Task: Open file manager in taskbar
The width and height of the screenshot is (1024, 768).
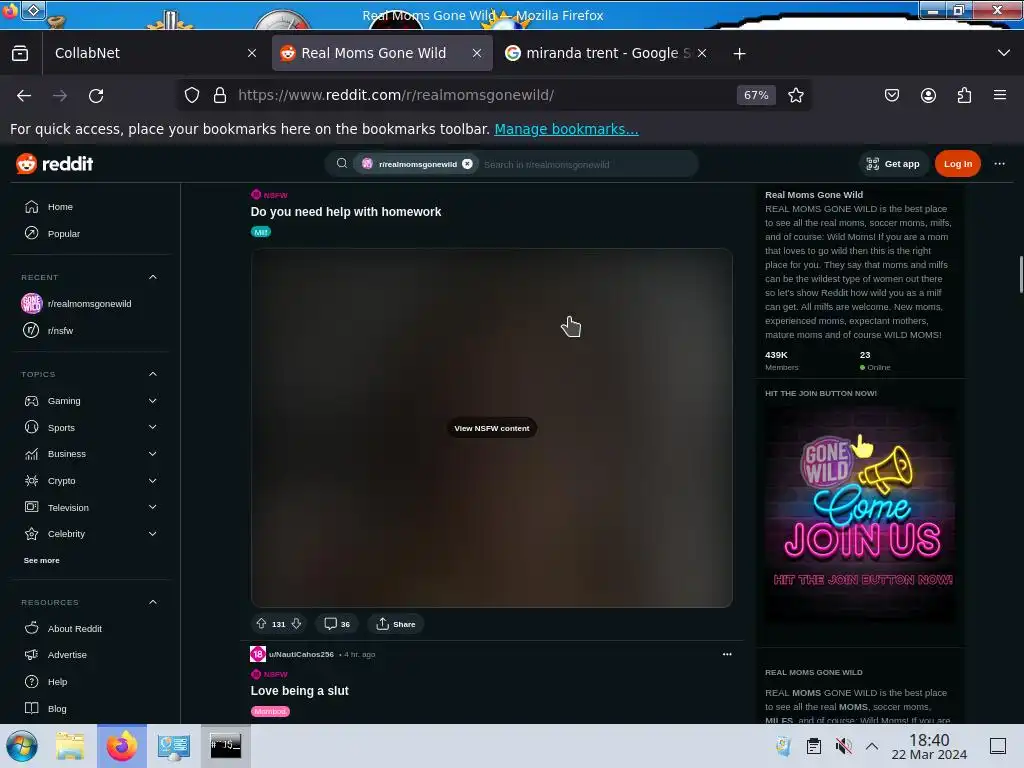Action: click(70, 746)
